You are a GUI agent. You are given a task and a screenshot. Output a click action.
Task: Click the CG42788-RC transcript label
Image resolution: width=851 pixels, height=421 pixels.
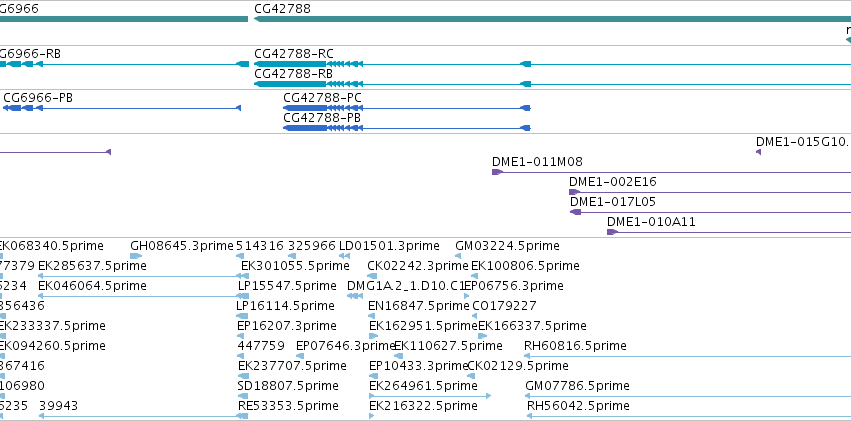click(x=294, y=54)
